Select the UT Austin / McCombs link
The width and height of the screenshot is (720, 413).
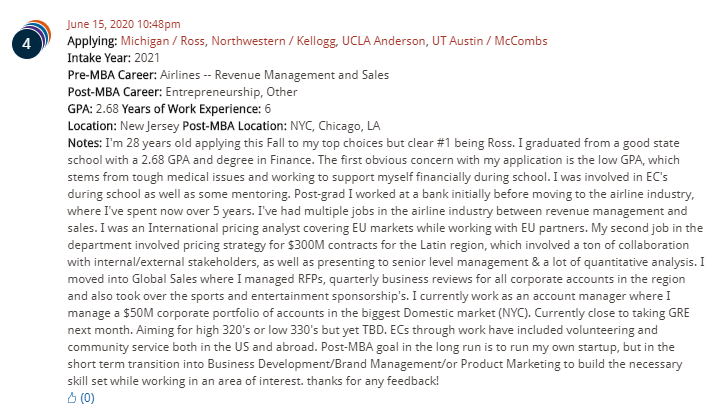(489, 41)
